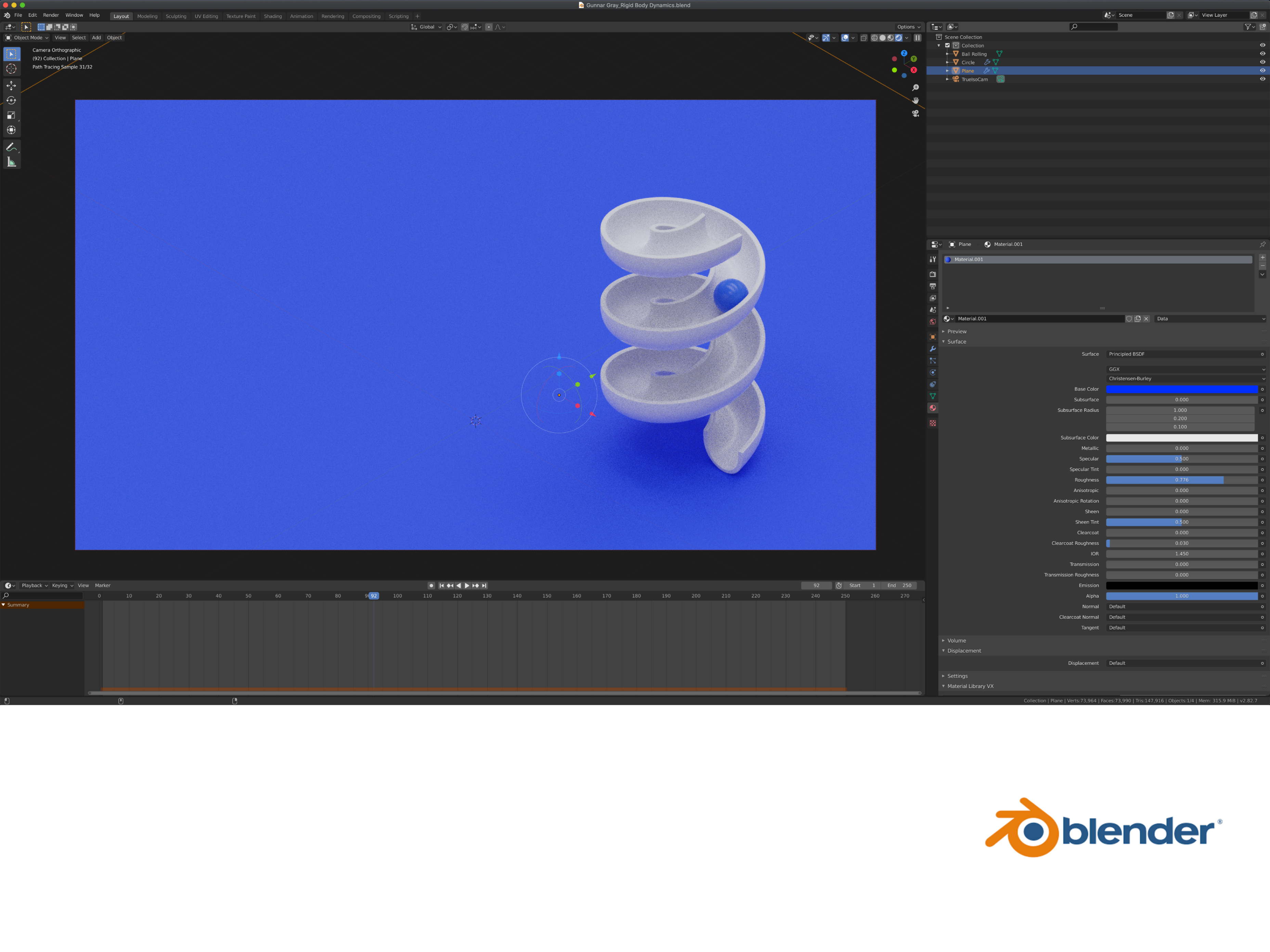Click the Options button in viewport header
This screenshot has height=952, width=1270.
point(908,27)
